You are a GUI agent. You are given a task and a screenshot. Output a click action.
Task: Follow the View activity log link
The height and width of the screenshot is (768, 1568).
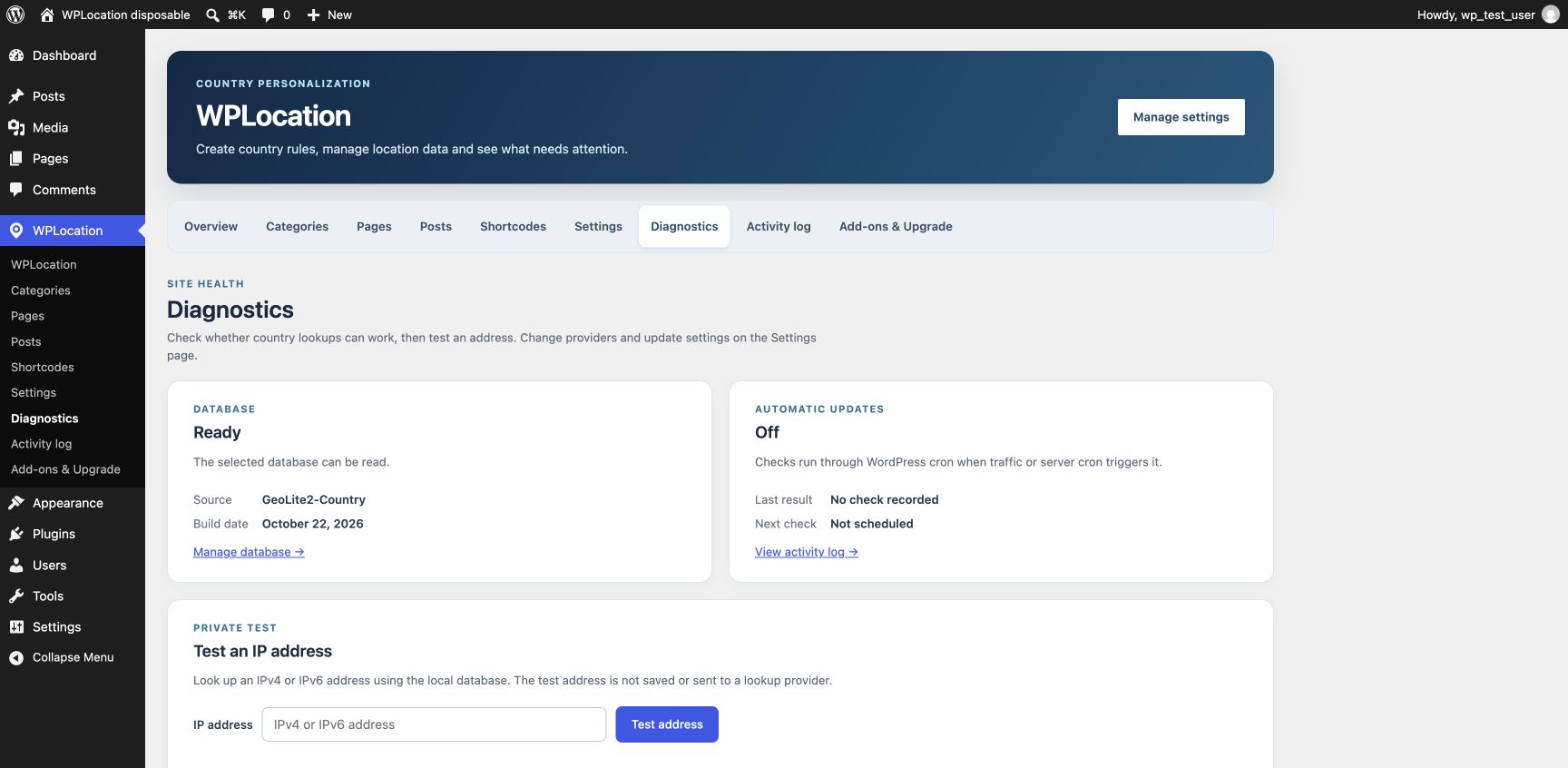pos(807,552)
